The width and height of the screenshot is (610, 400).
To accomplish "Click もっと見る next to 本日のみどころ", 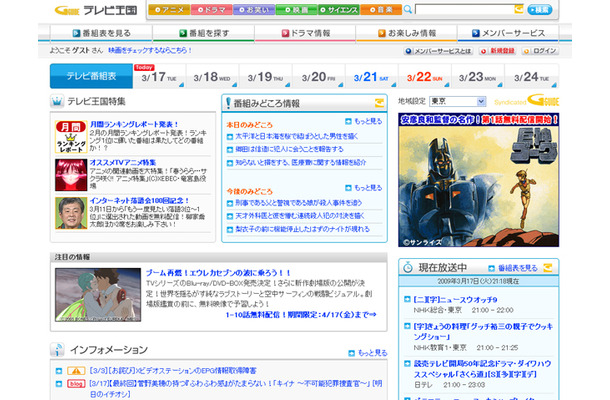I will [x=364, y=121].
